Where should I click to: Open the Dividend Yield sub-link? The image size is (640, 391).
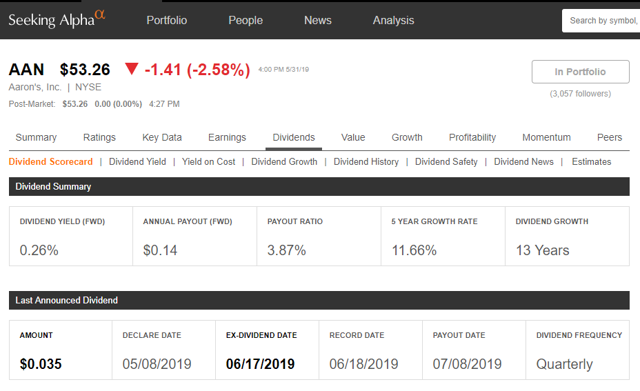click(x=137, y=162)
